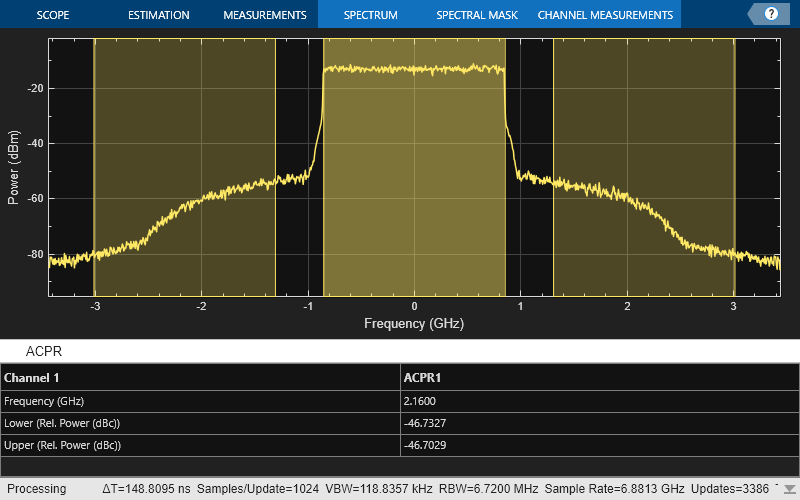The width and height of the screenshot is (800, 500).
Task: Click the ACPR panel title
Action: [44, 352]
